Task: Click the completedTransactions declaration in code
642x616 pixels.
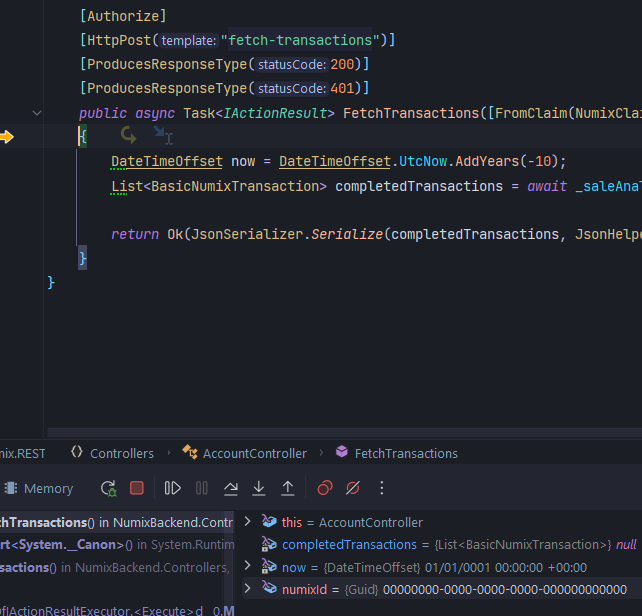Action: point(419,186)
